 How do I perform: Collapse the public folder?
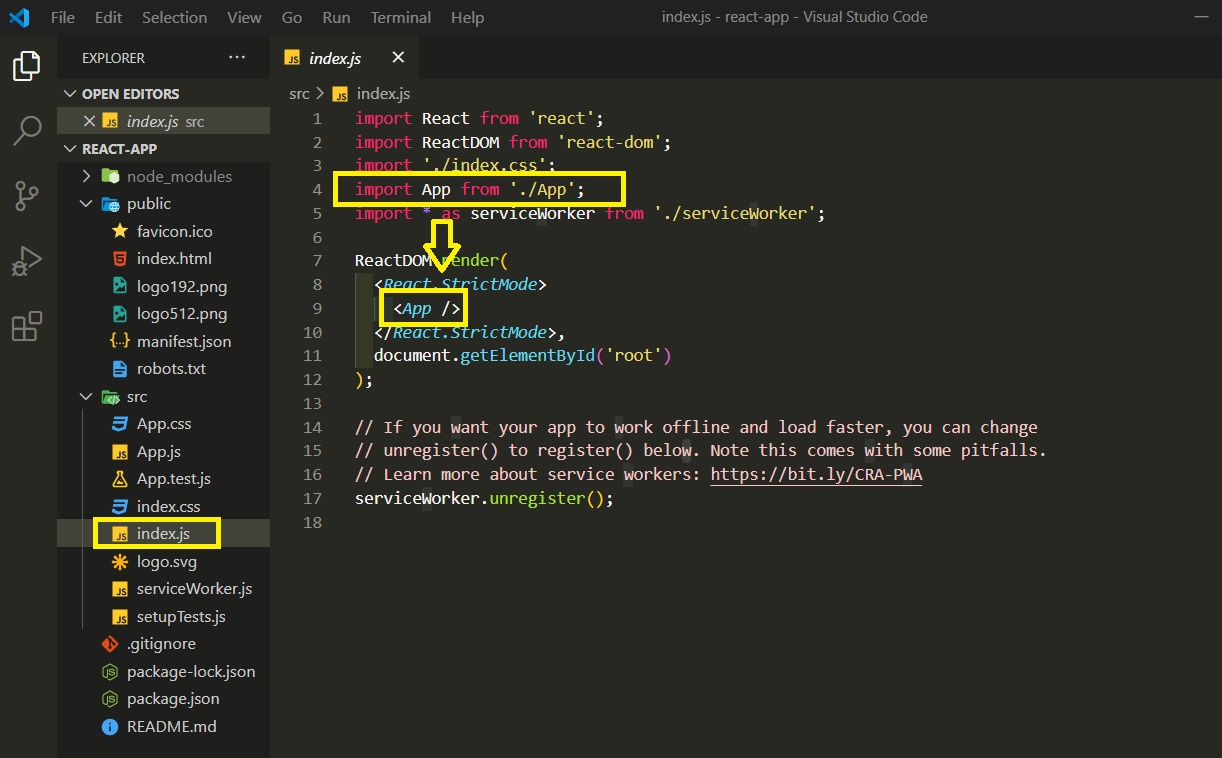tap(86, 204)
